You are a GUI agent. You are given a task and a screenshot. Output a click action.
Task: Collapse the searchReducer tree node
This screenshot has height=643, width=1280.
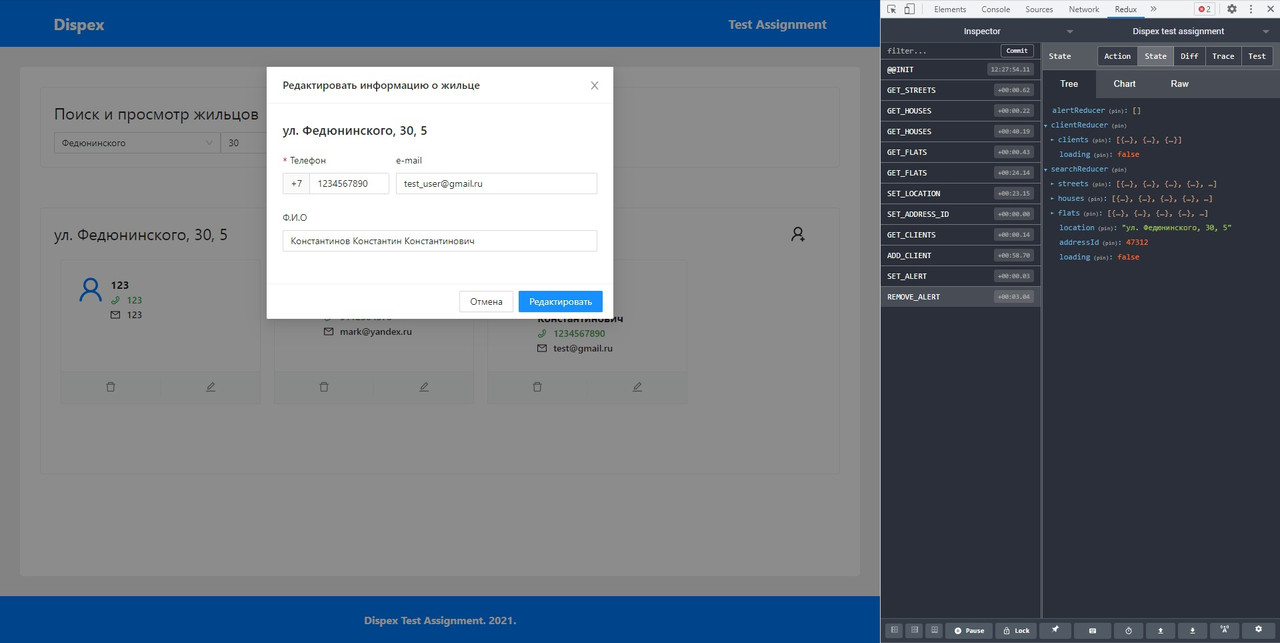[x=1045, y=170]
